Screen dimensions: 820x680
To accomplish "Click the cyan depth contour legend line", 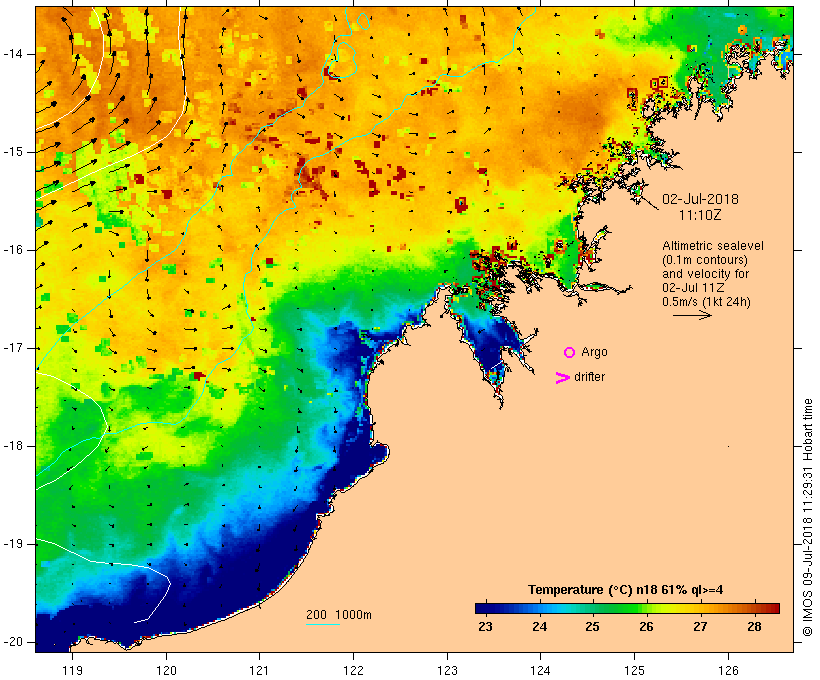I will (323, 625).
